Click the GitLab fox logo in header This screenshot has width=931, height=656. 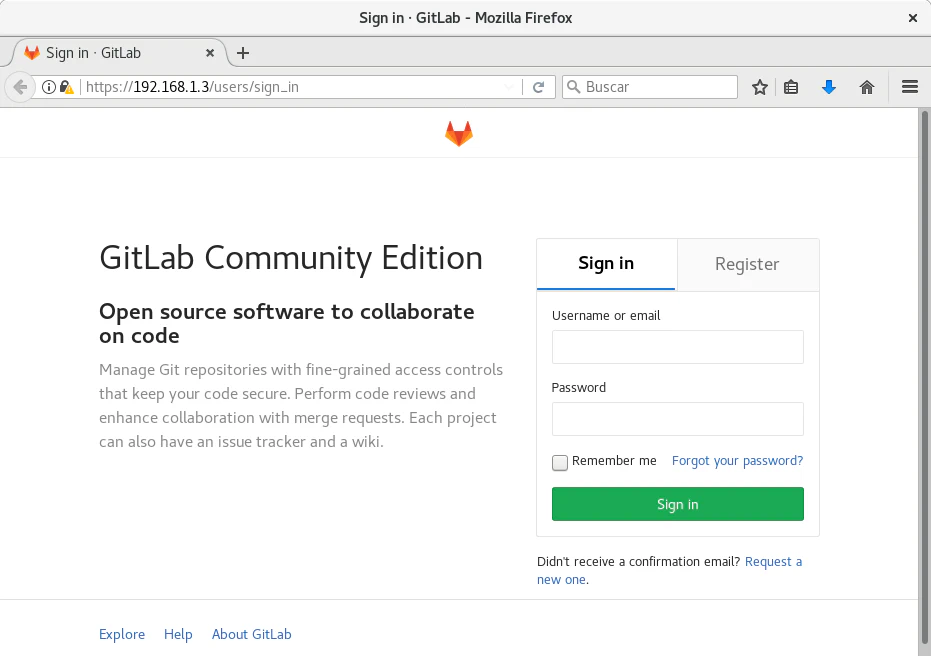click(459, 133)
